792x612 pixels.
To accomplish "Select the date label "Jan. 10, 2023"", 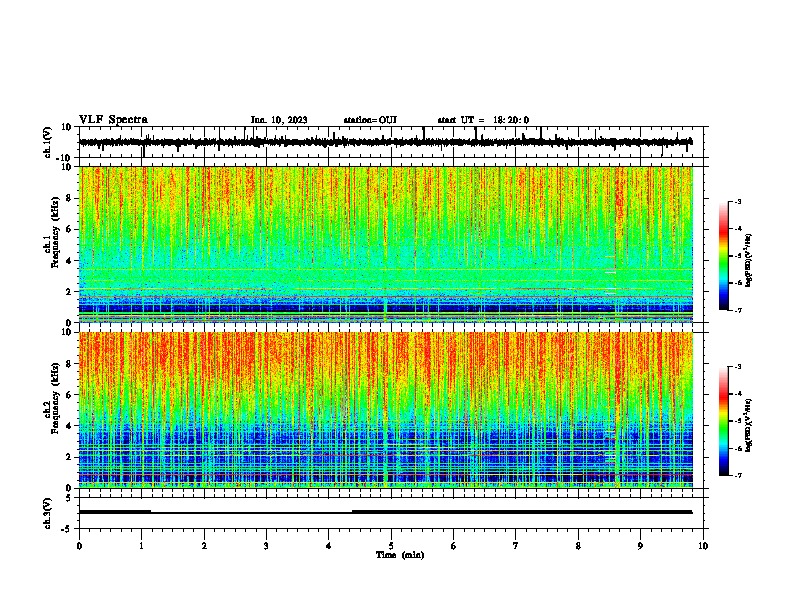I will click(x=279, y=120).
